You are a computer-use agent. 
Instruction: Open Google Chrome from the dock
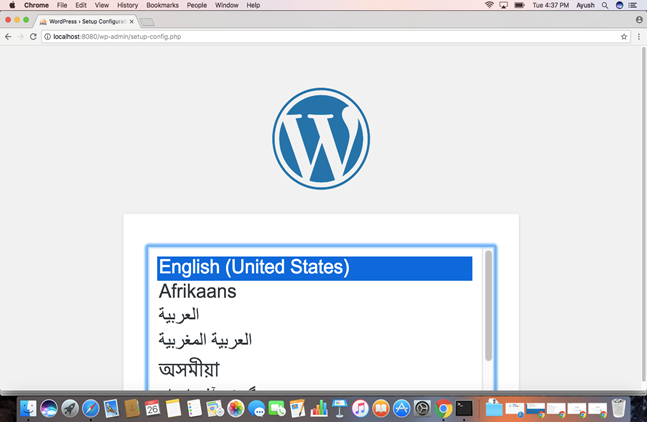pos(444,409)
